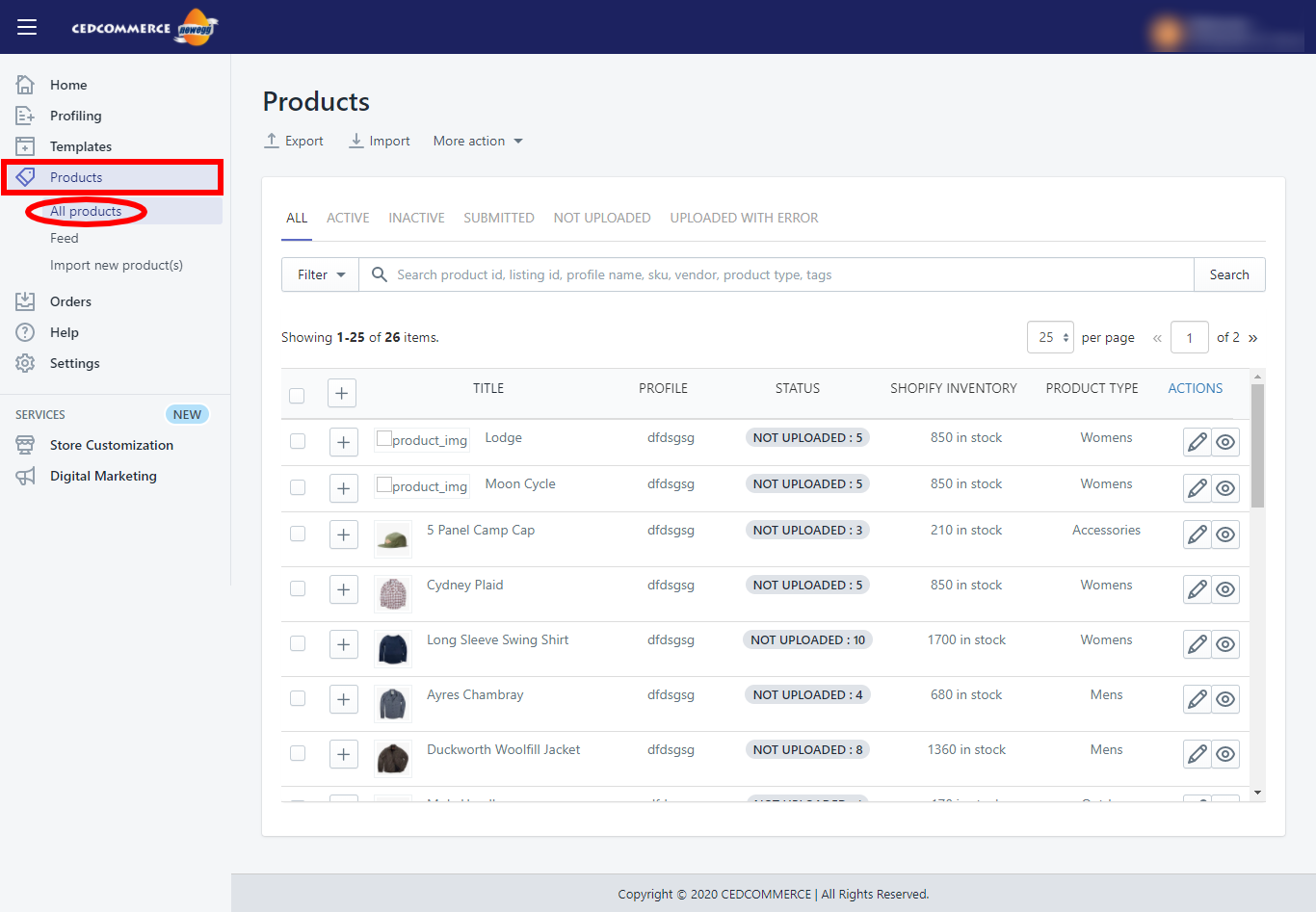Click the Import button

pos(380,141)
